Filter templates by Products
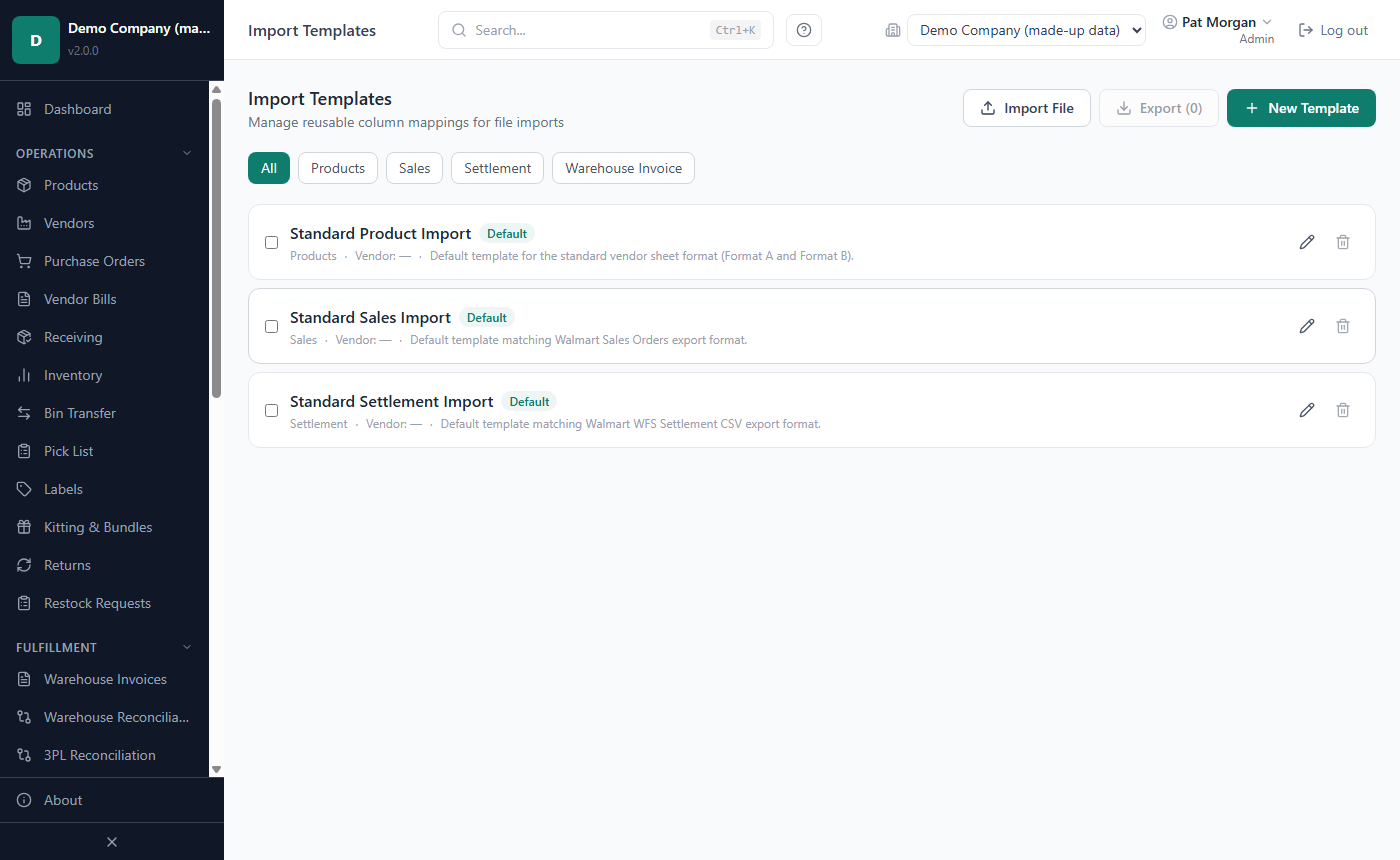This screenshot has height=860, width=1400. click(338, 168)
